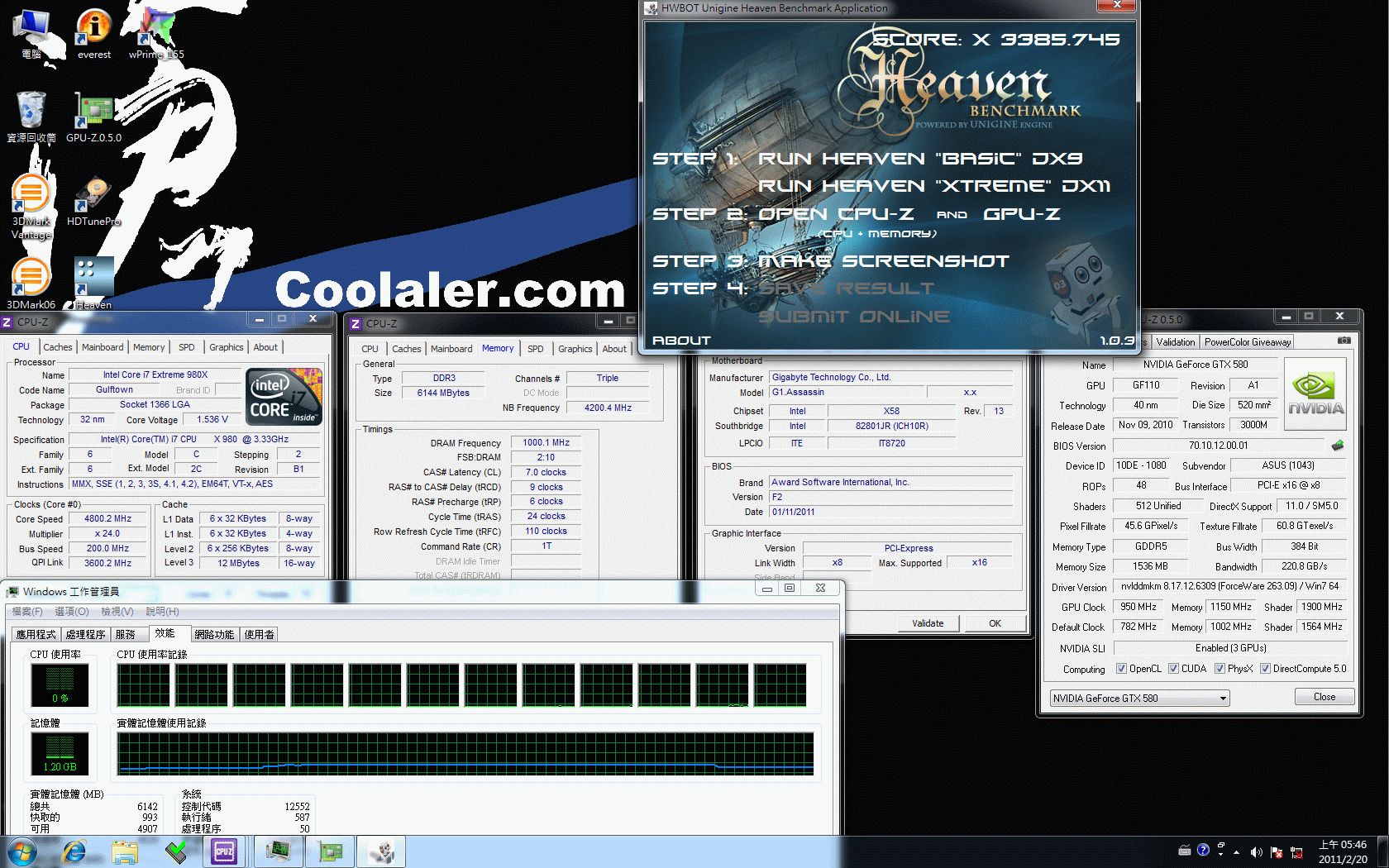Open the NVIDIA GeForce GTX 580 dropdown
The height and width of the screenshot is (868, 1389).
[1139, 699]
